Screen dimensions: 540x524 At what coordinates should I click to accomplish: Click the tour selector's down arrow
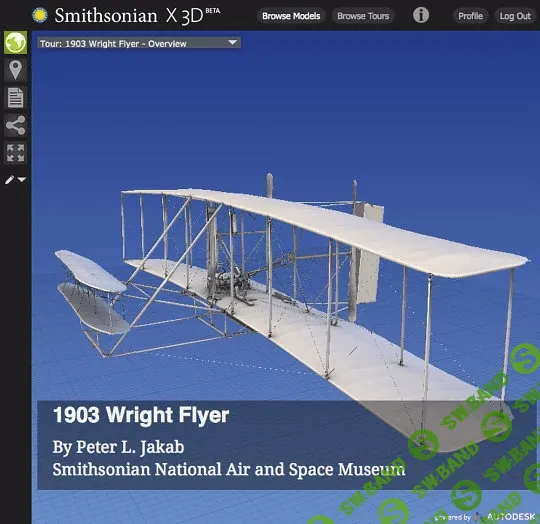[232, 43]
